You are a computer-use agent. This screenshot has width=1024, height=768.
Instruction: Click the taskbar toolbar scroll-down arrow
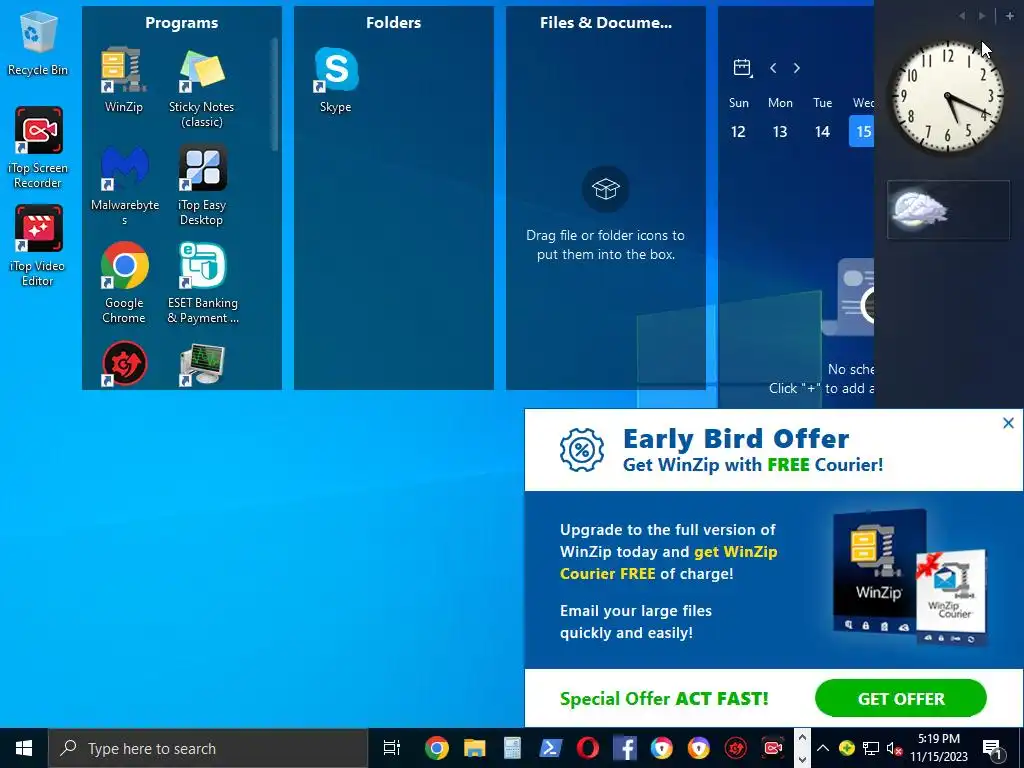[x=802, y=760]
